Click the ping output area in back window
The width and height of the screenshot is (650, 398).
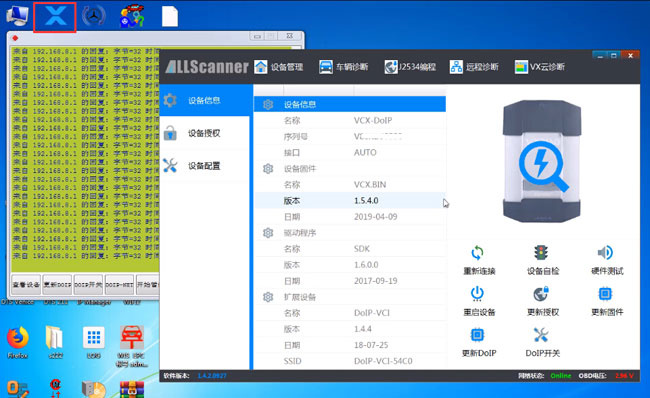(x=85, y=158)
